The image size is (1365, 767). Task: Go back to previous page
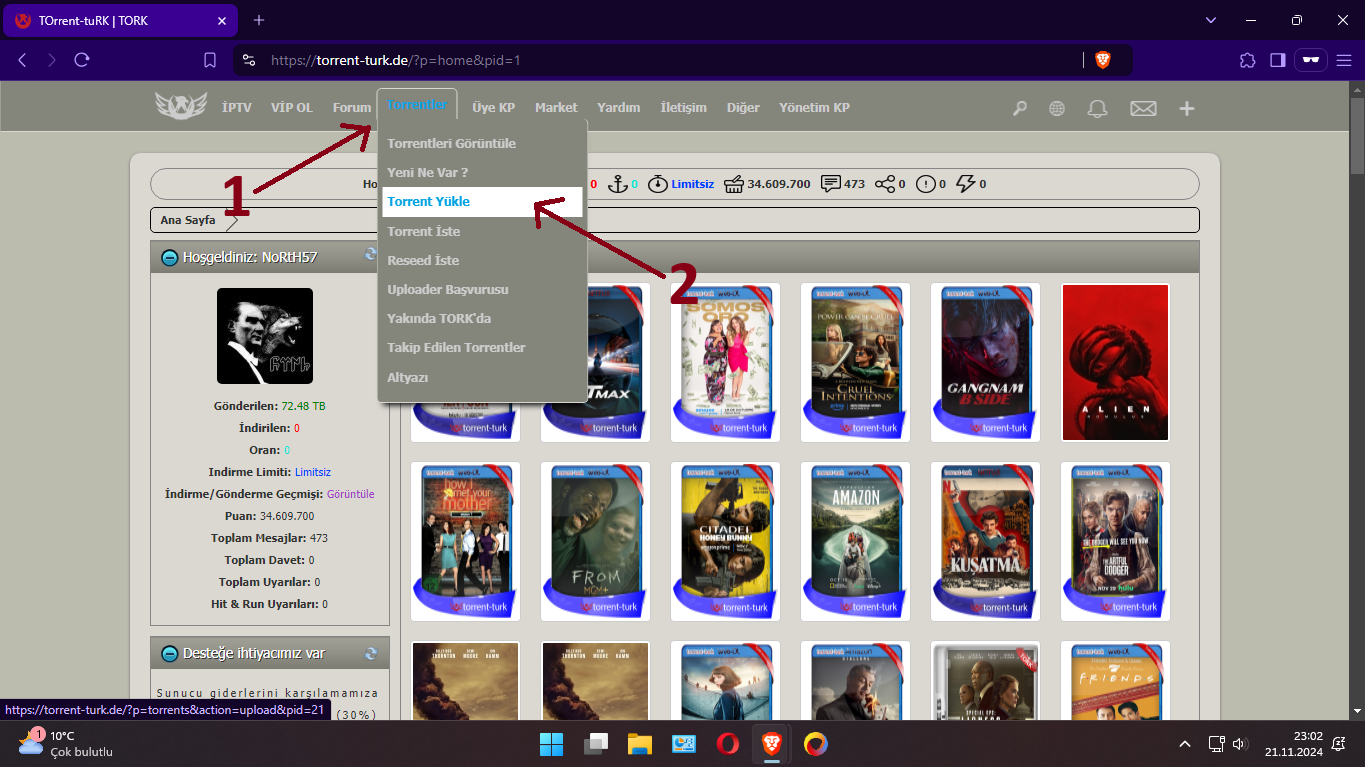click(x=22, y=60)
